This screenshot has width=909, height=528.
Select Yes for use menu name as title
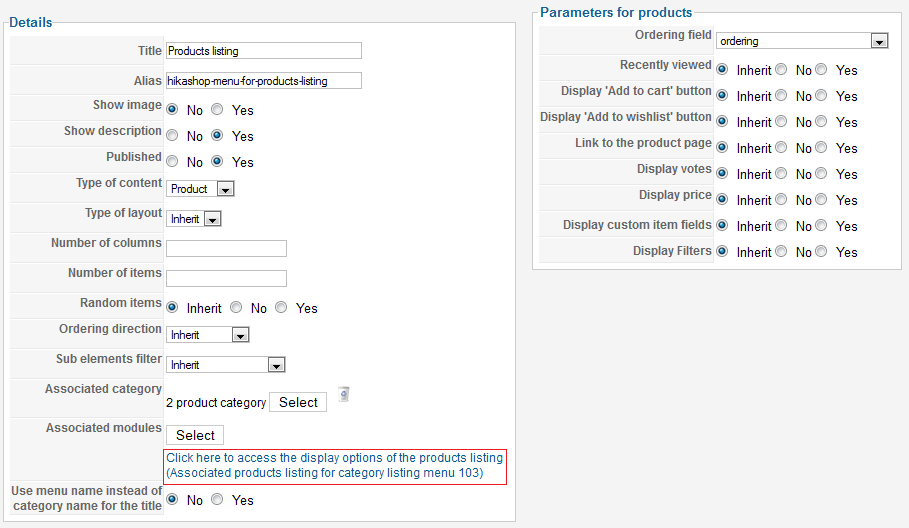217,500
